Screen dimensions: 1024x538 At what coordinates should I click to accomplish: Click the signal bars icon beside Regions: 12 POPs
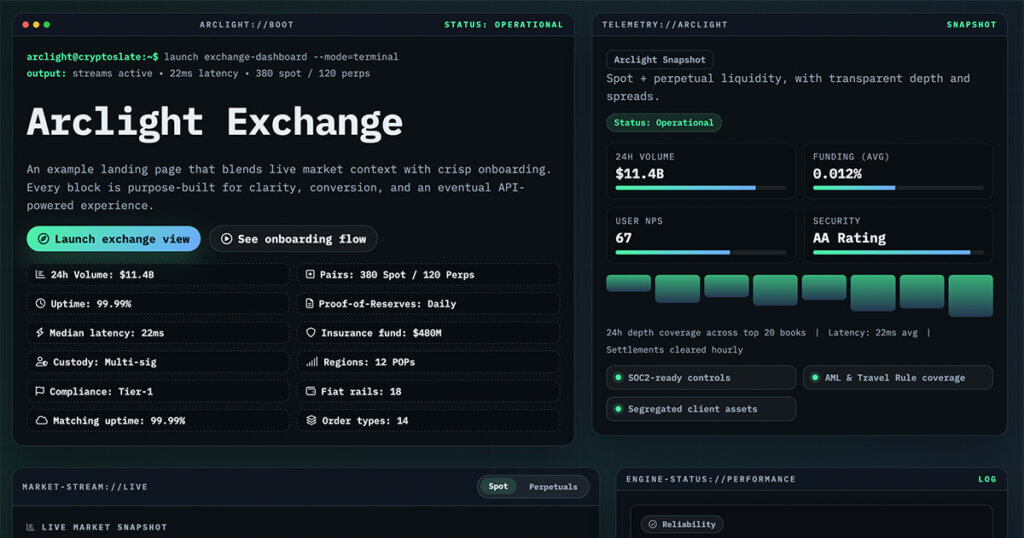[312, 362]
